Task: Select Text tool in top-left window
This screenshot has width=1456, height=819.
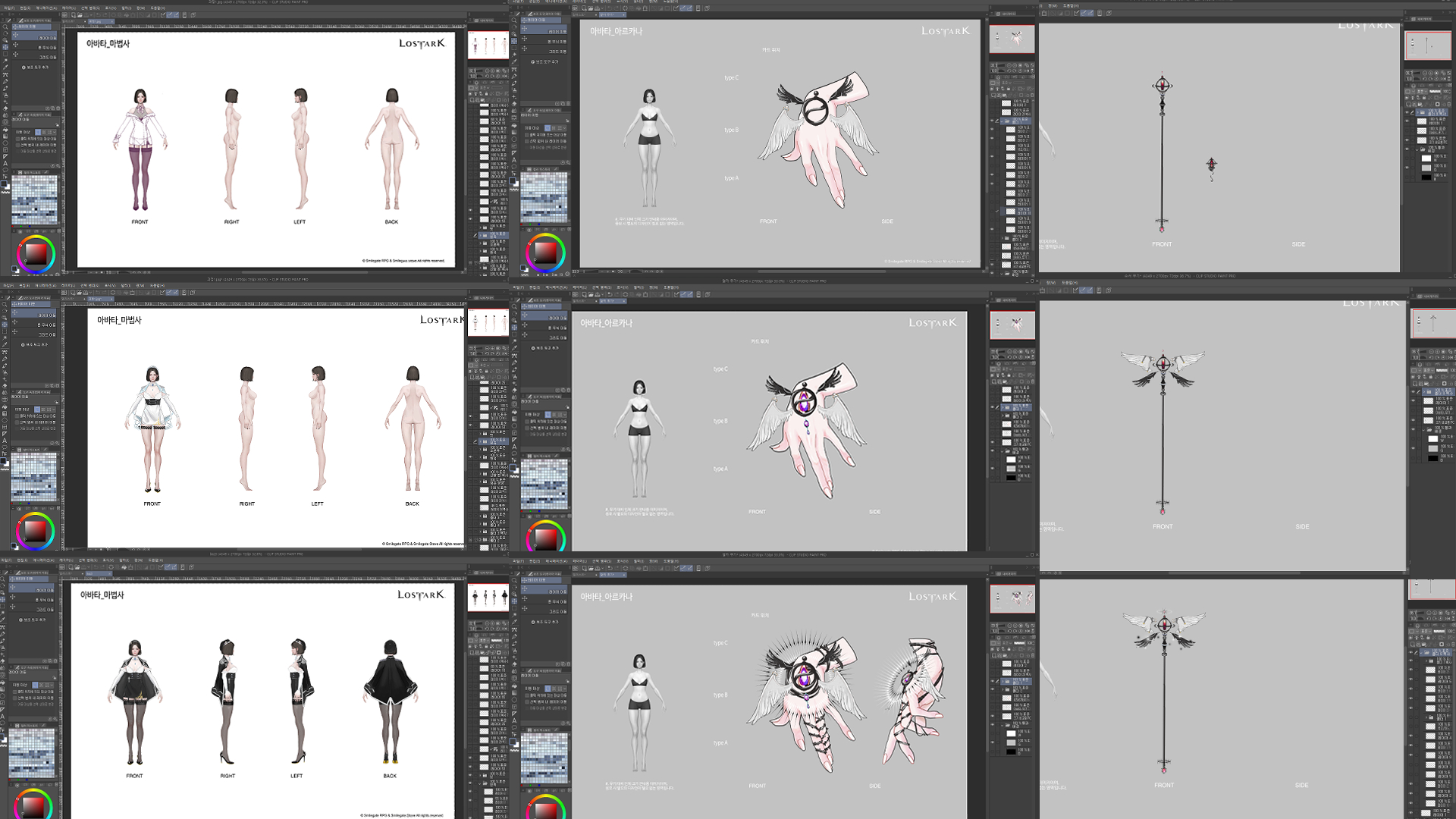Action: tap(5, 163)
